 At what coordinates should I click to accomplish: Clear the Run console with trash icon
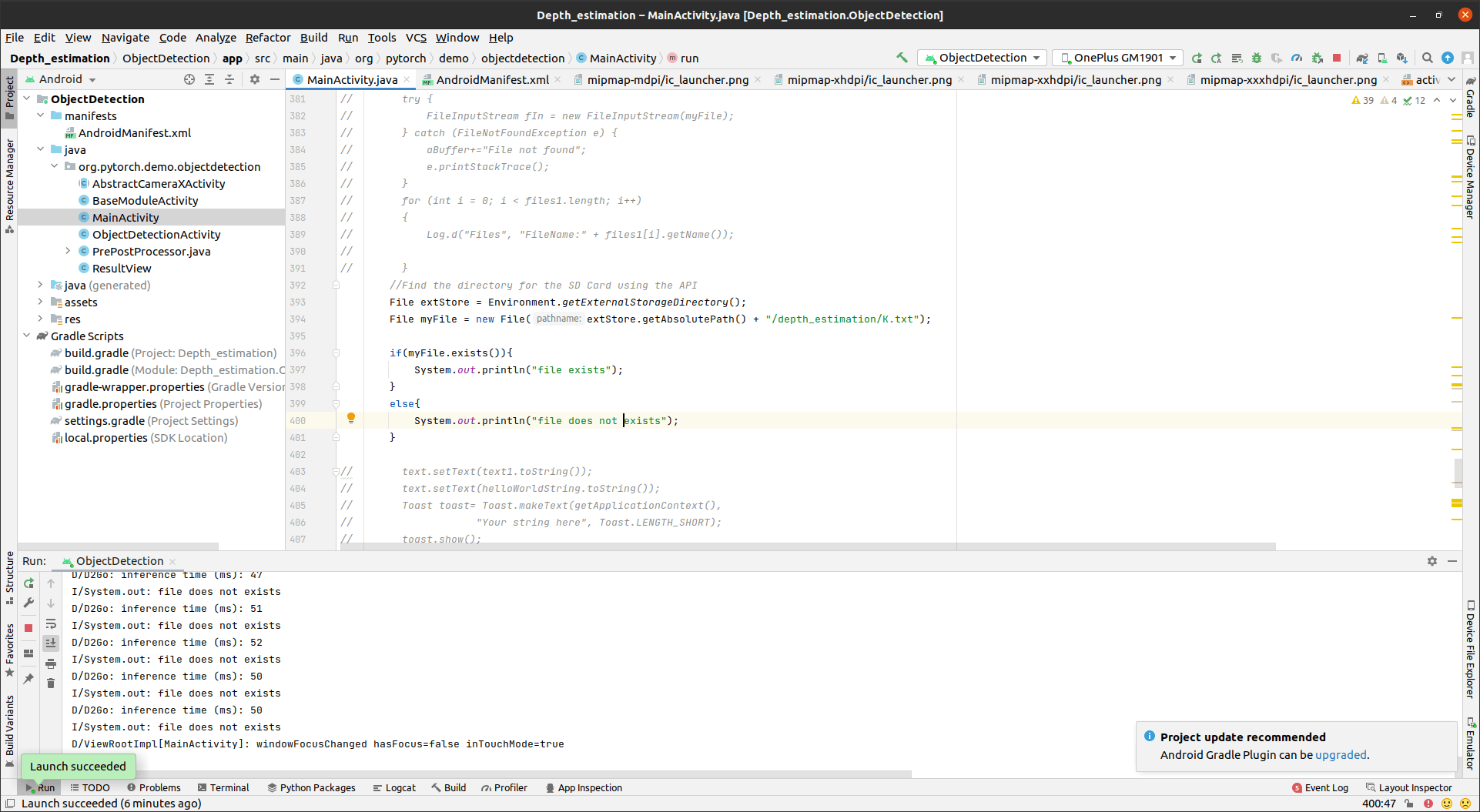point(51,683)
